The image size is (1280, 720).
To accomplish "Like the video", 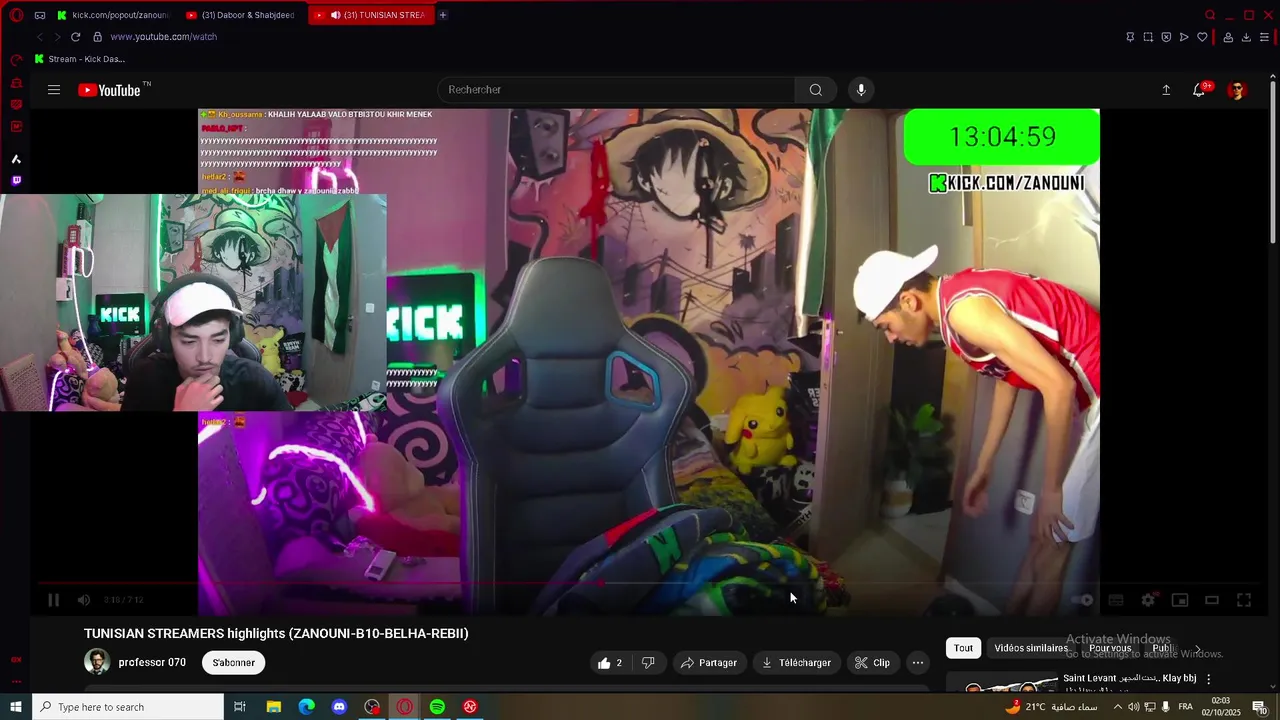I will pyautogui.click(x=610, y=662).
